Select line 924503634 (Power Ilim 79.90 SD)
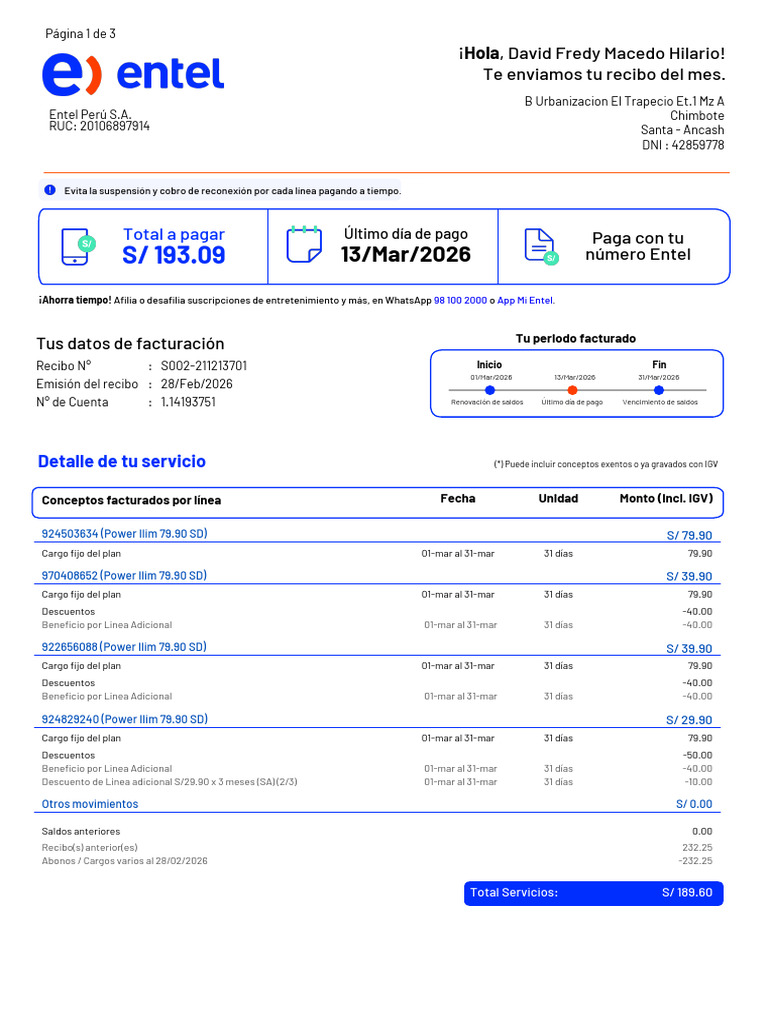Image resolution: width=768 pixels, height=1024 pixels. coord(125,534)
